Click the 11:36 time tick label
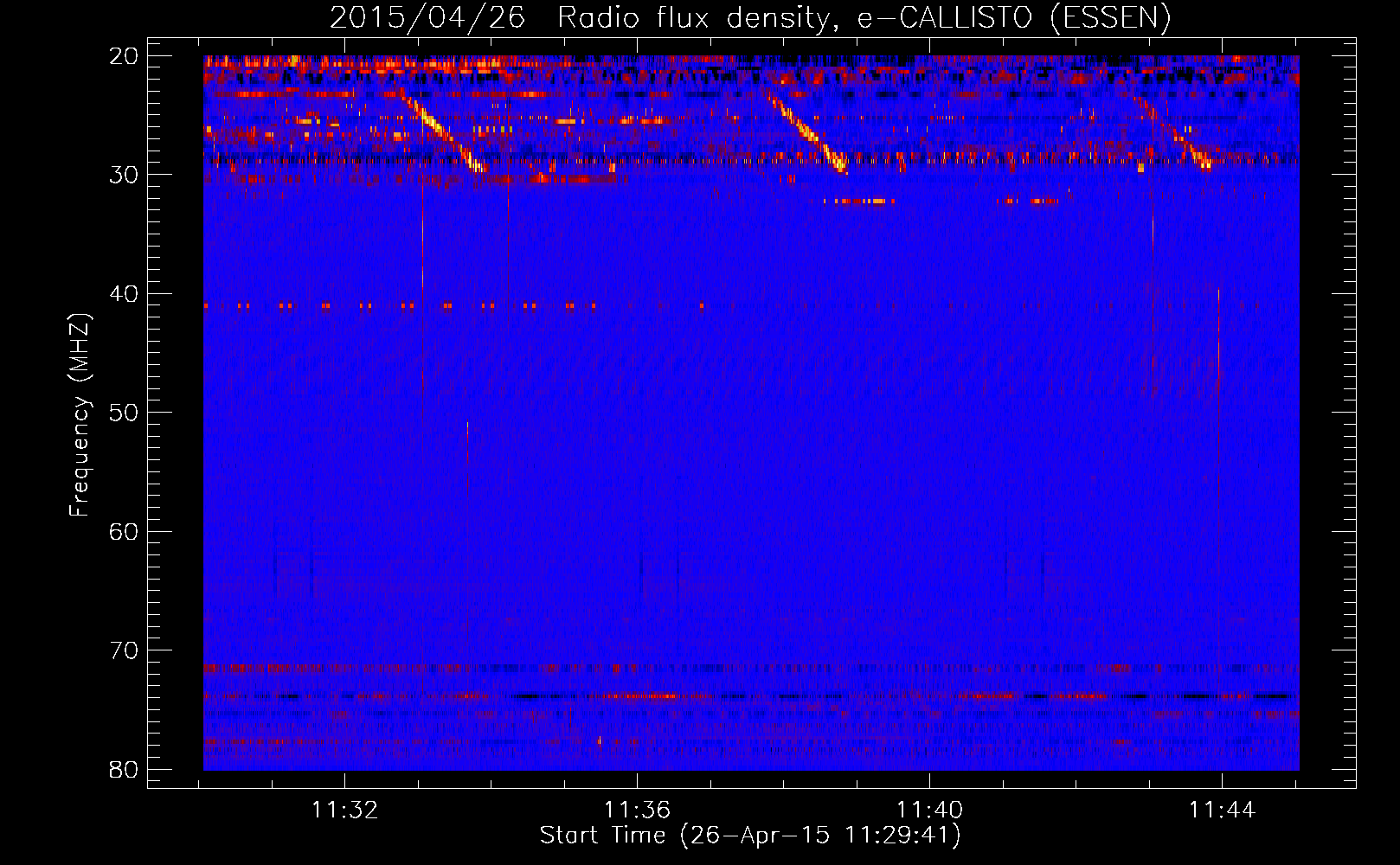Image resolution: width=1400 pixels, height=865 pixels. tap(638, 811)
